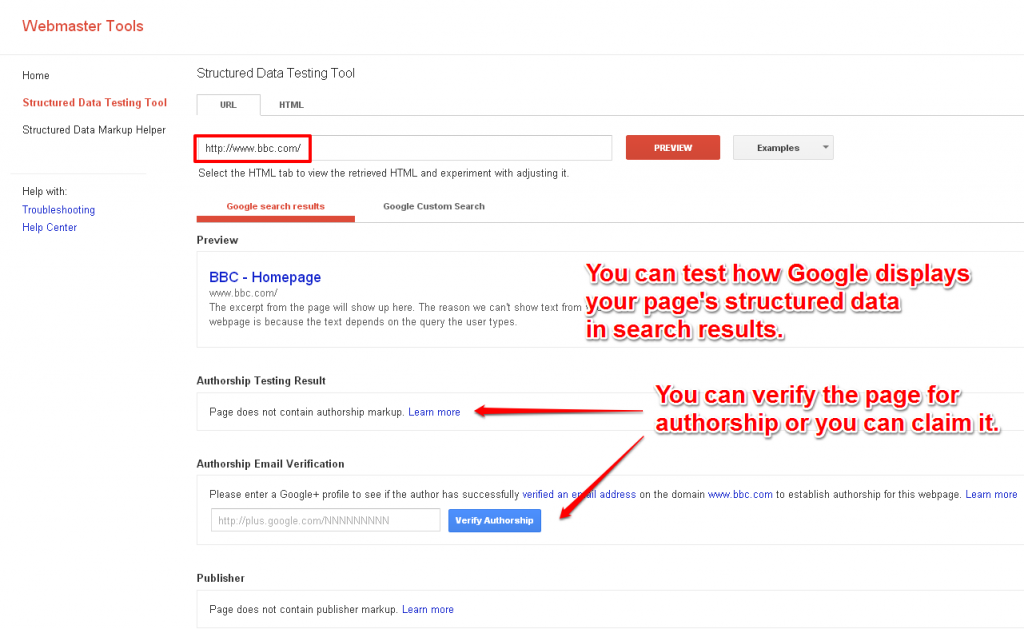Image resolution: width=1024 pixels, height=629 pixels.
Task: Click Learn more about publisher markup
Action: [428, 609]
